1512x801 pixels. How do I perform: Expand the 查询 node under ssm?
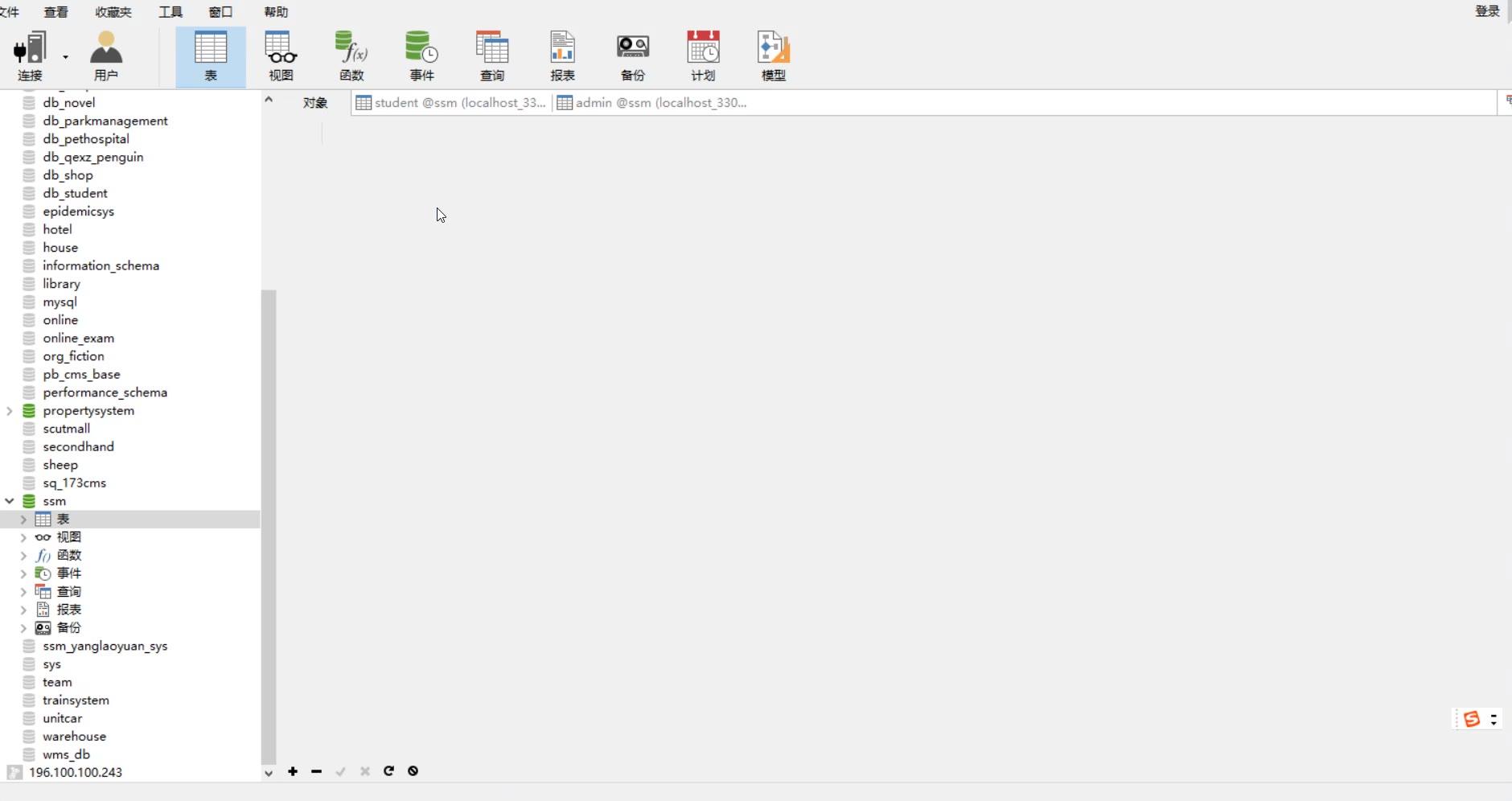pyautogui.click(x=23, y=592)
